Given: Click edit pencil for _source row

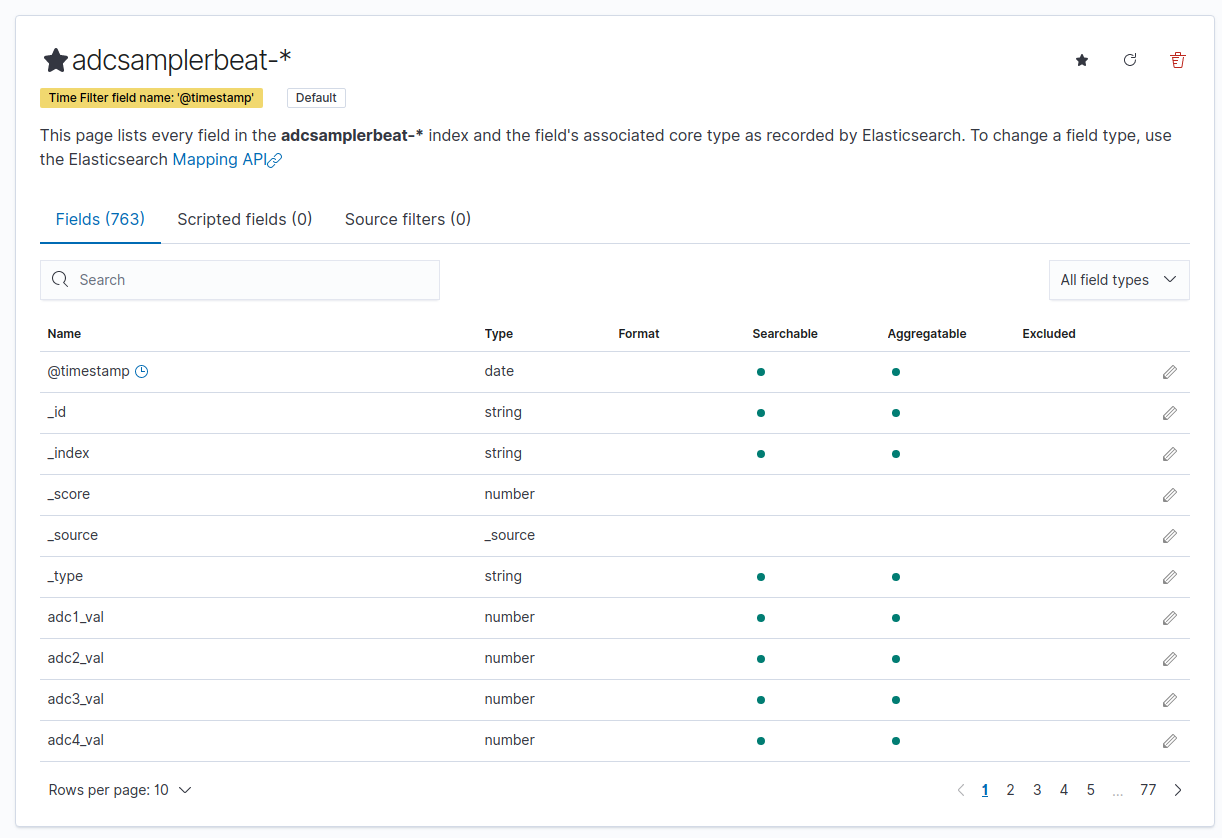Looking at the screenshot, I should point(1169,536).
